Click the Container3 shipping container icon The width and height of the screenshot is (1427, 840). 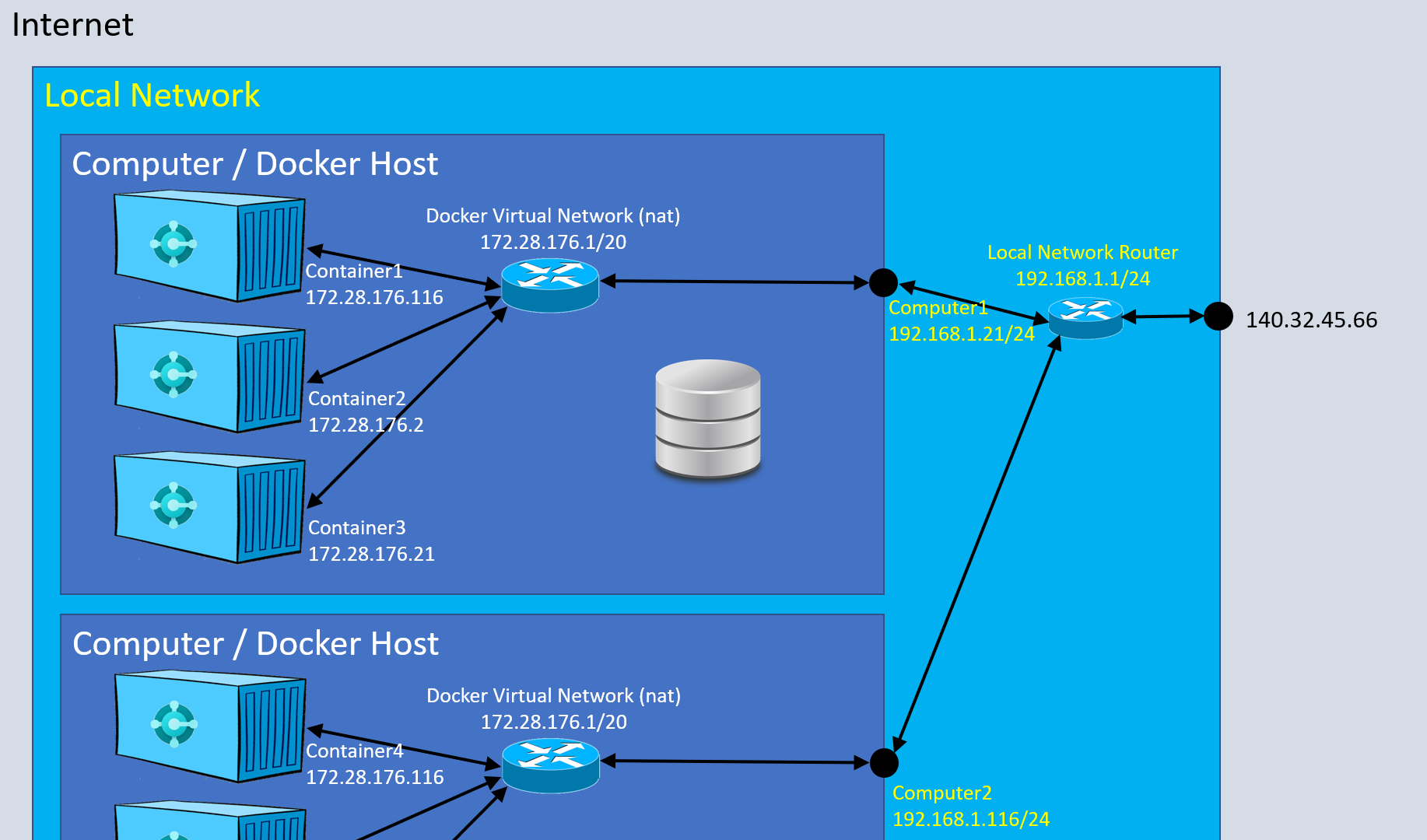(x=209, y=508)
